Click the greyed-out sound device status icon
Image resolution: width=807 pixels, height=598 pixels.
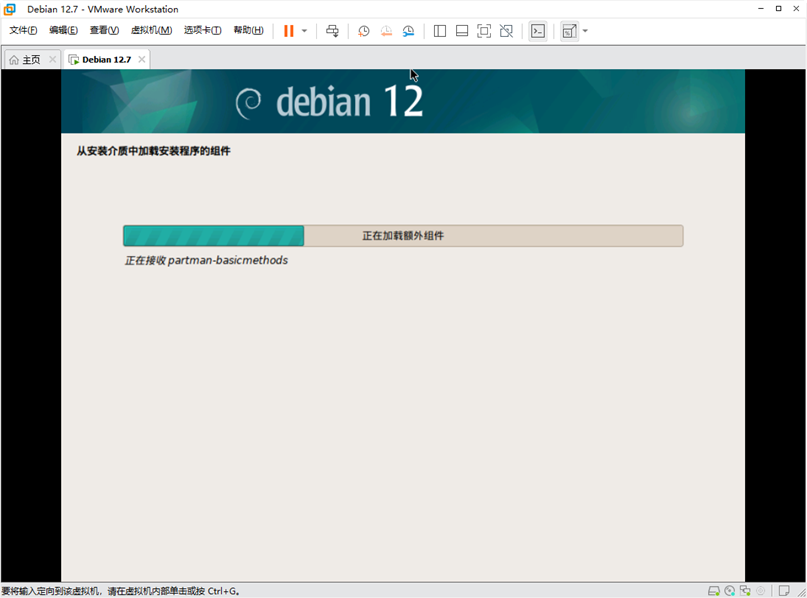click(x=761, y=591)
